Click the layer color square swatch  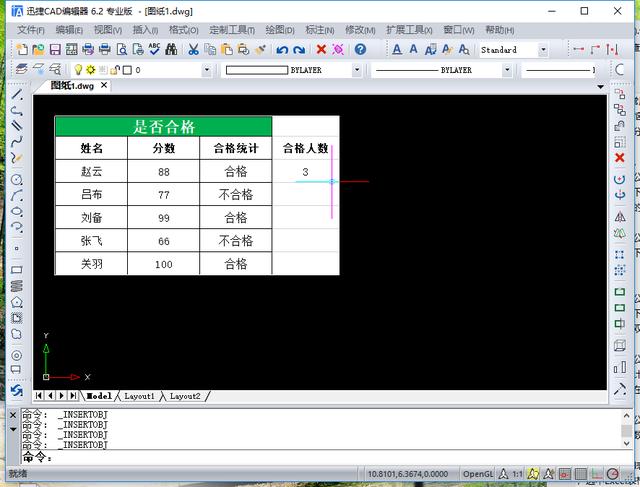coord(127,70)
